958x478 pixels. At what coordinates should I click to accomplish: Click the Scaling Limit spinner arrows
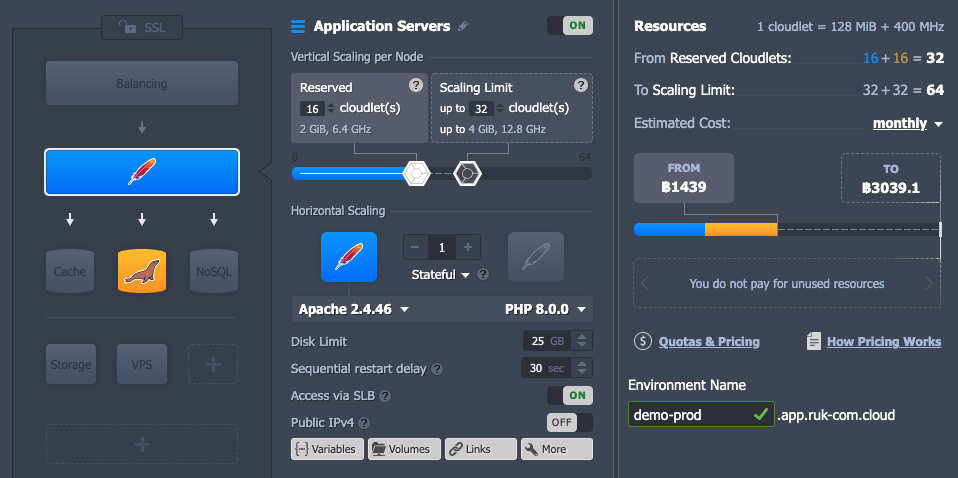(x=500, y=108)
